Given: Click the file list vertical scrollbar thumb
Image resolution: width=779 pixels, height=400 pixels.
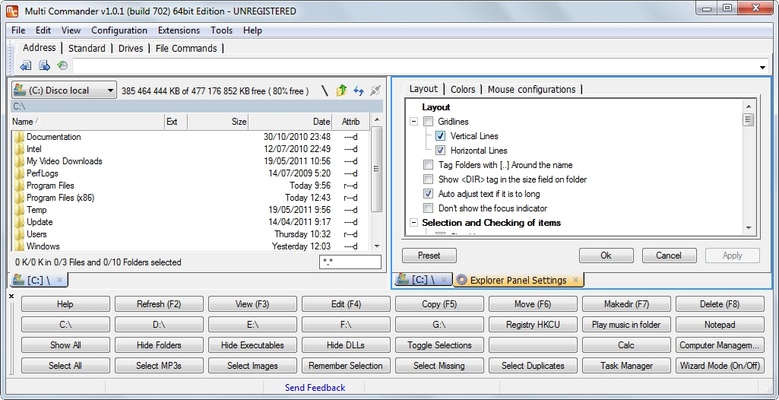Looking at the screenshot, I should tap(377, 169).
